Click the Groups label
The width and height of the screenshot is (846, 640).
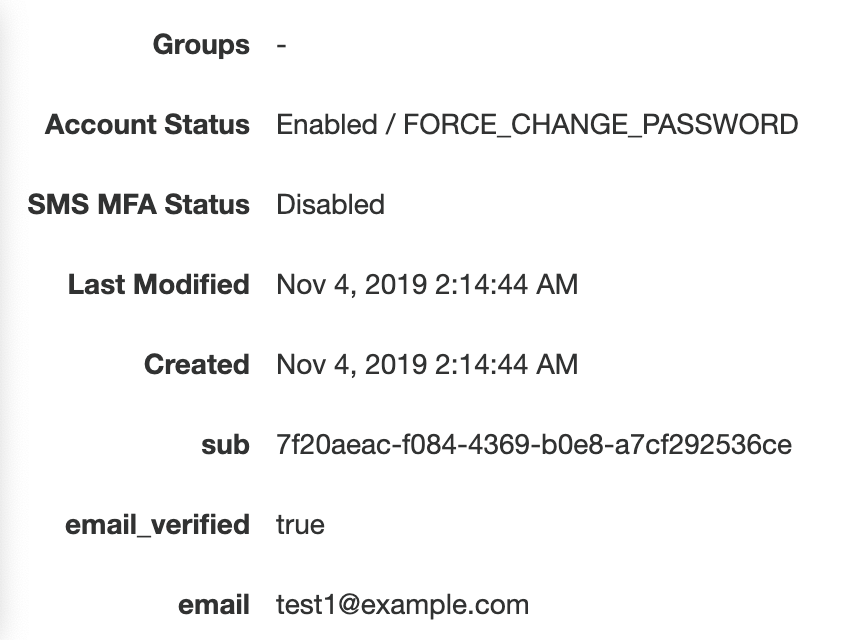[201, 45]
